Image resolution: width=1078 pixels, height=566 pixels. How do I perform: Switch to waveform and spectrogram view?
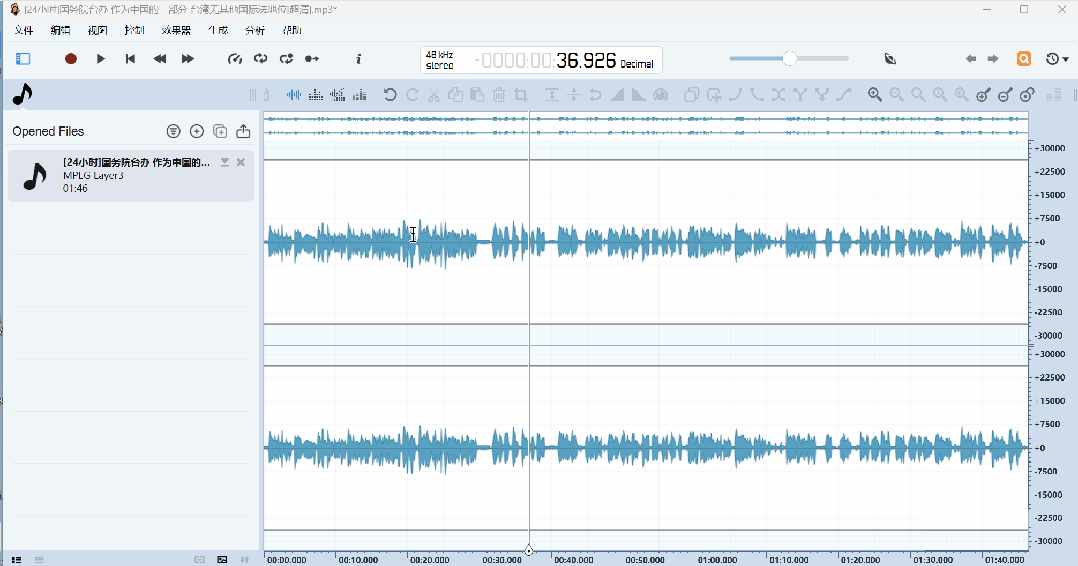[x=338, y=95]
